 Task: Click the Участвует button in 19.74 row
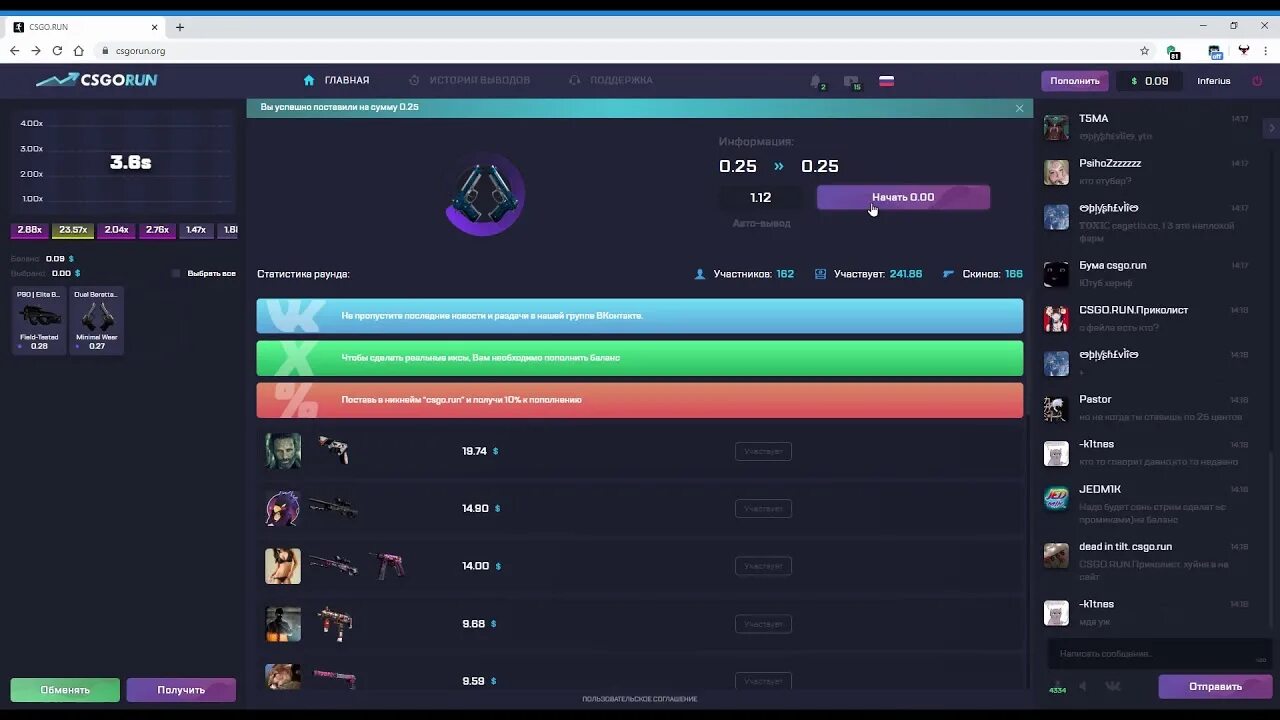point(763,452)
